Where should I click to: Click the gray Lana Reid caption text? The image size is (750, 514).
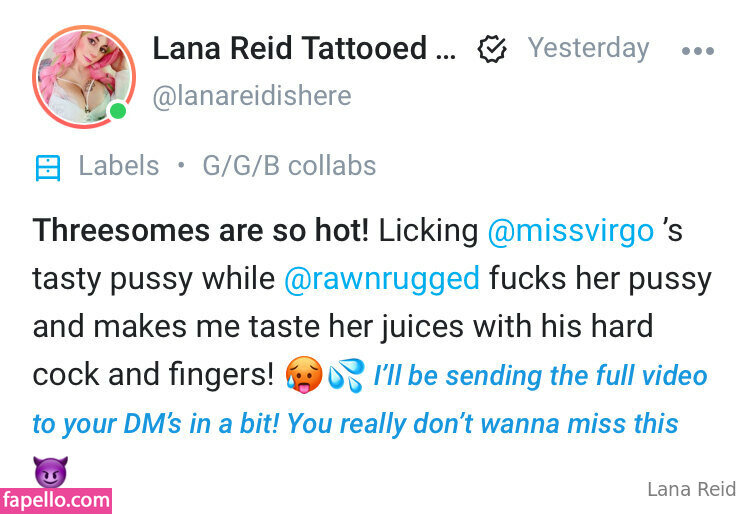[x=691, y=489]
